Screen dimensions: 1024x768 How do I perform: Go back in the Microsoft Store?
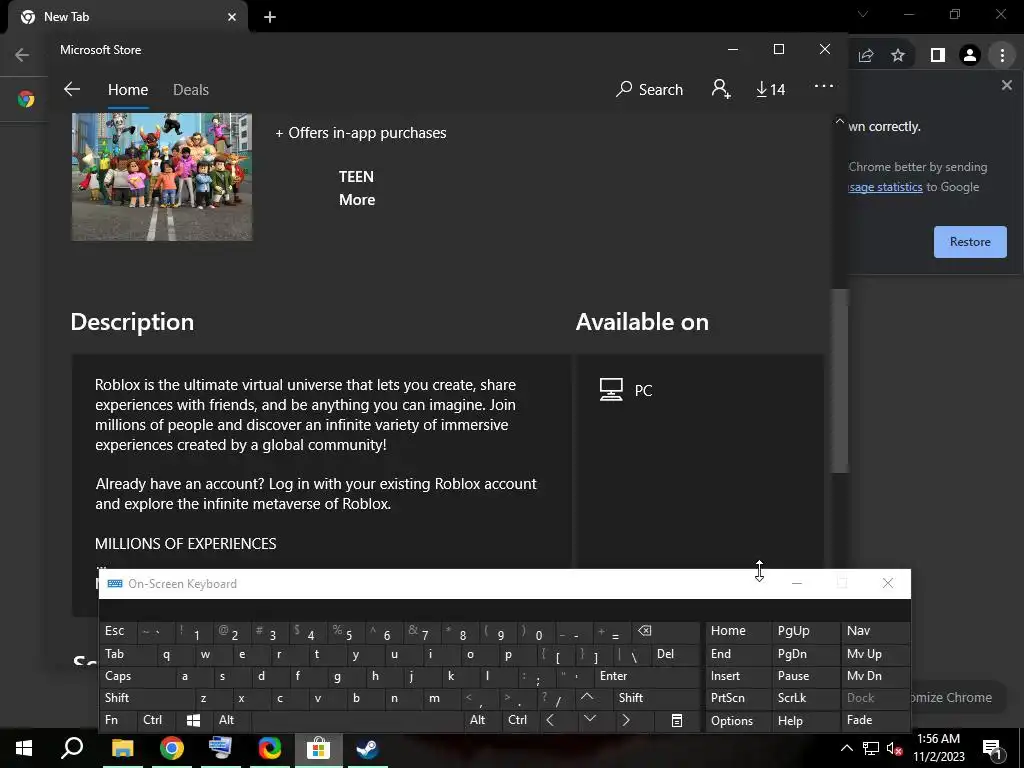[x=72, y=89]
